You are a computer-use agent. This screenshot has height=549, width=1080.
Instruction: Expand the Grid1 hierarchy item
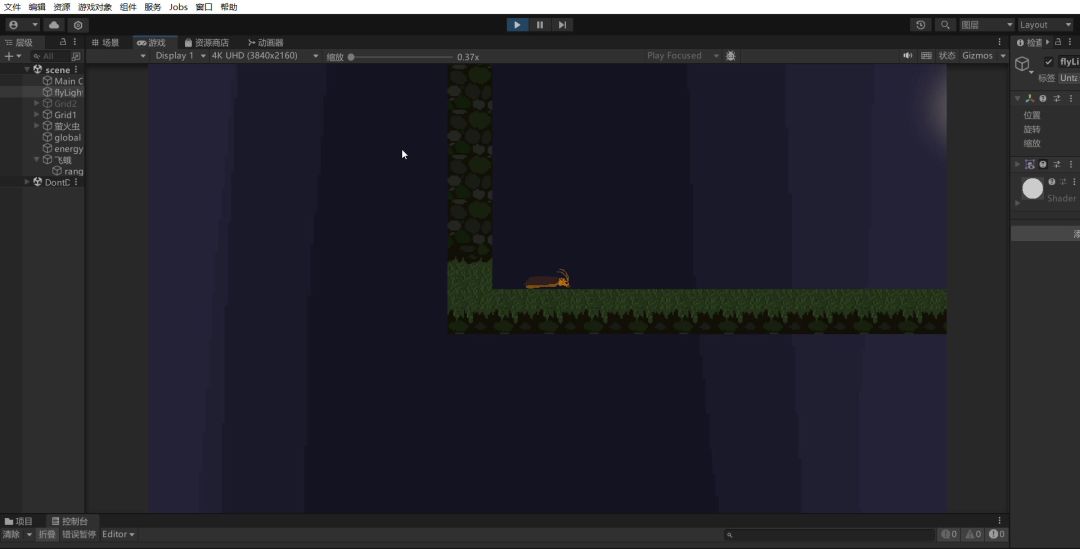tap(37, 115)
